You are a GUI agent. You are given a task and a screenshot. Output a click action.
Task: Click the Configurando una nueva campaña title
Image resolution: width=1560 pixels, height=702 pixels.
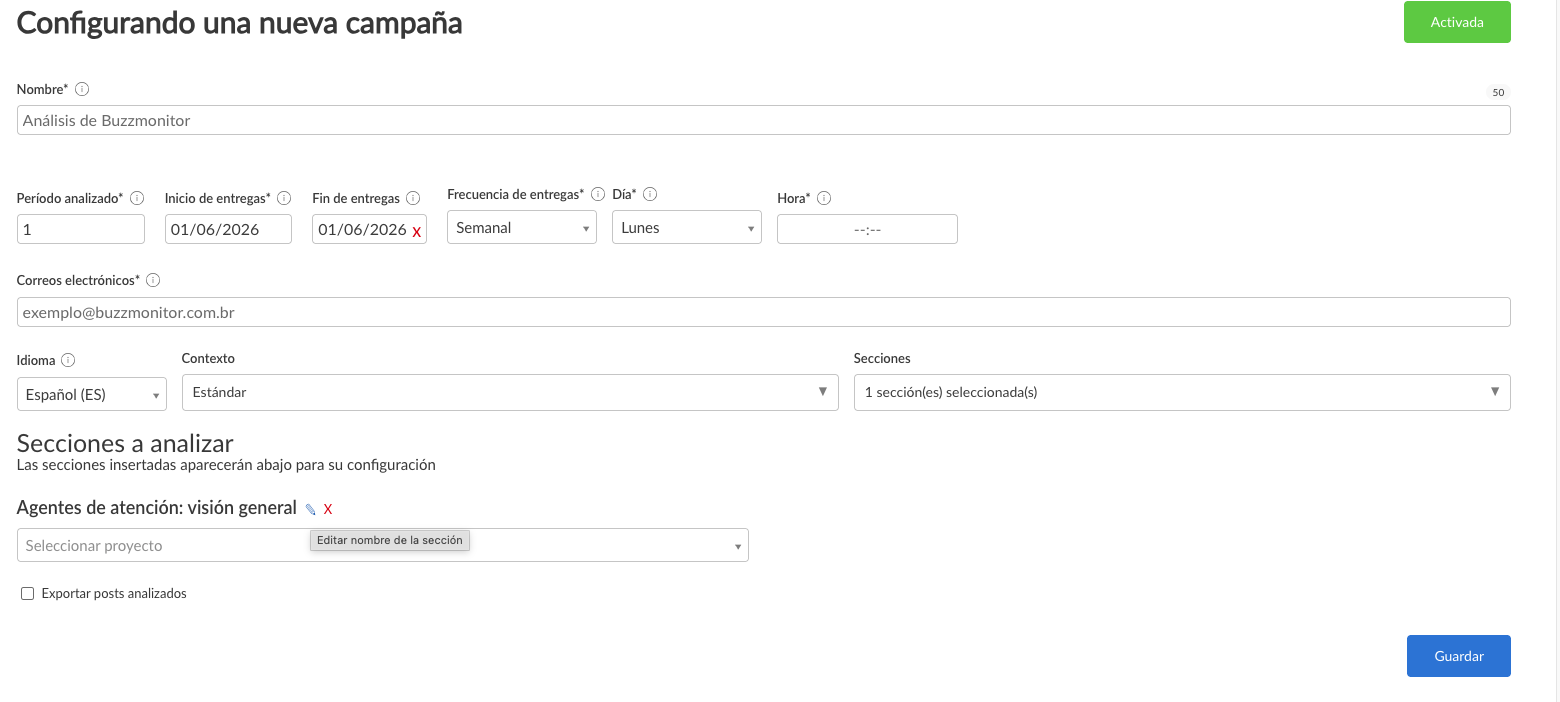click(239, 23)
